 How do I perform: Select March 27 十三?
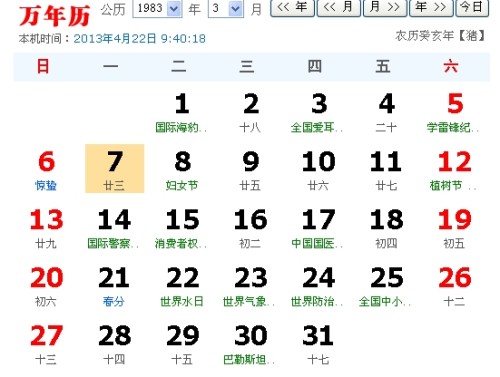46,344
